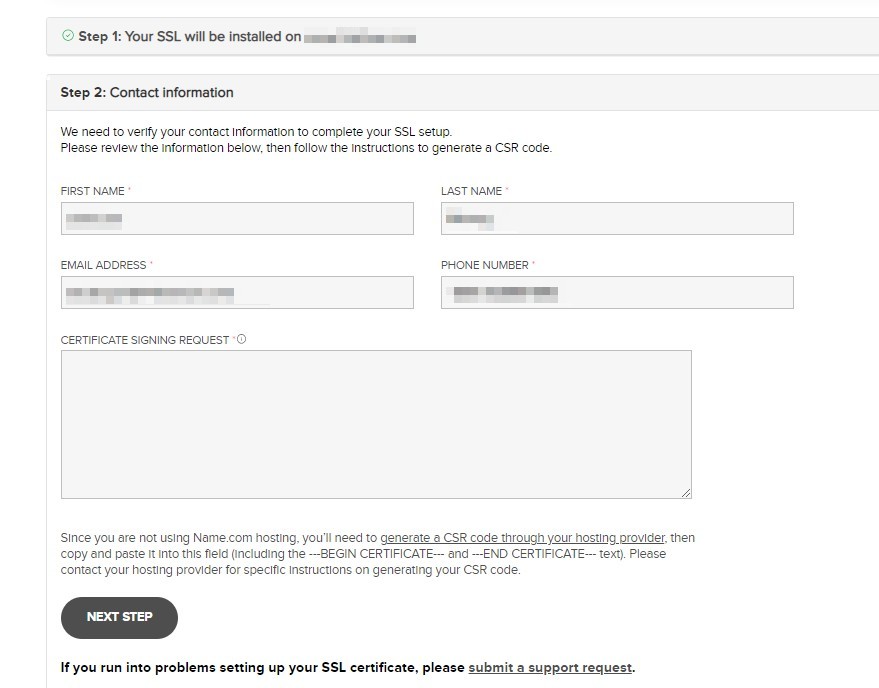The image size is (879, 688).
Task: Collapse the Step 2 Contact information header
Action: 462,93
